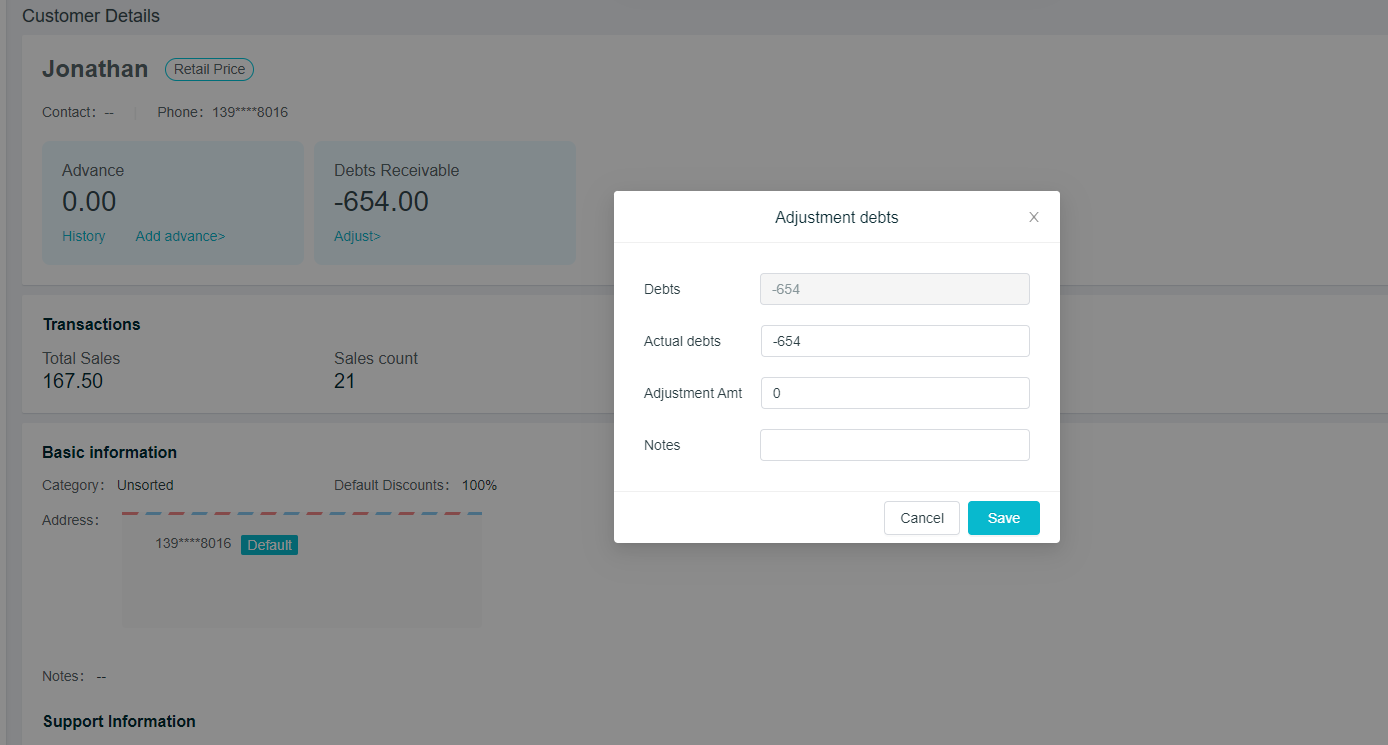1388x745 pixels.
Task: Click the disabled Debts field
Action: 894,289
